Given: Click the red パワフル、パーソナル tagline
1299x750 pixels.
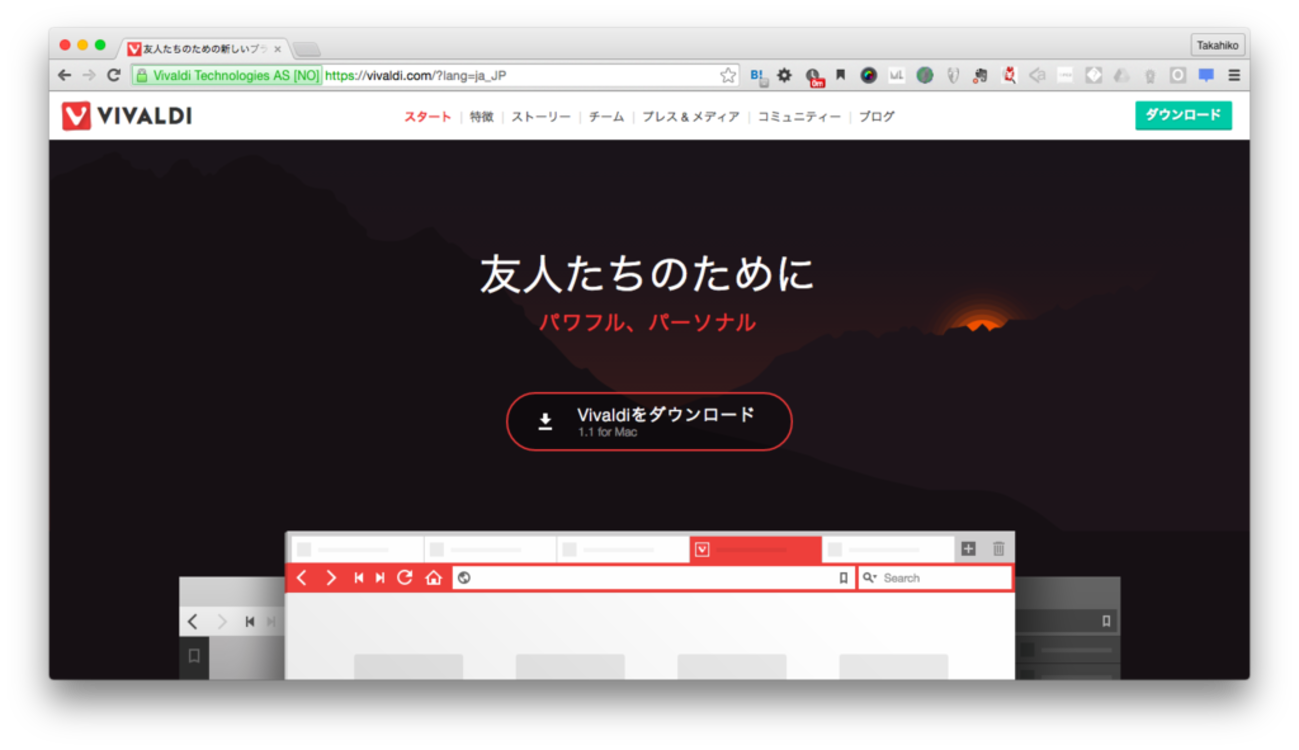Looking at the screenshot, I should click(648, 322).
